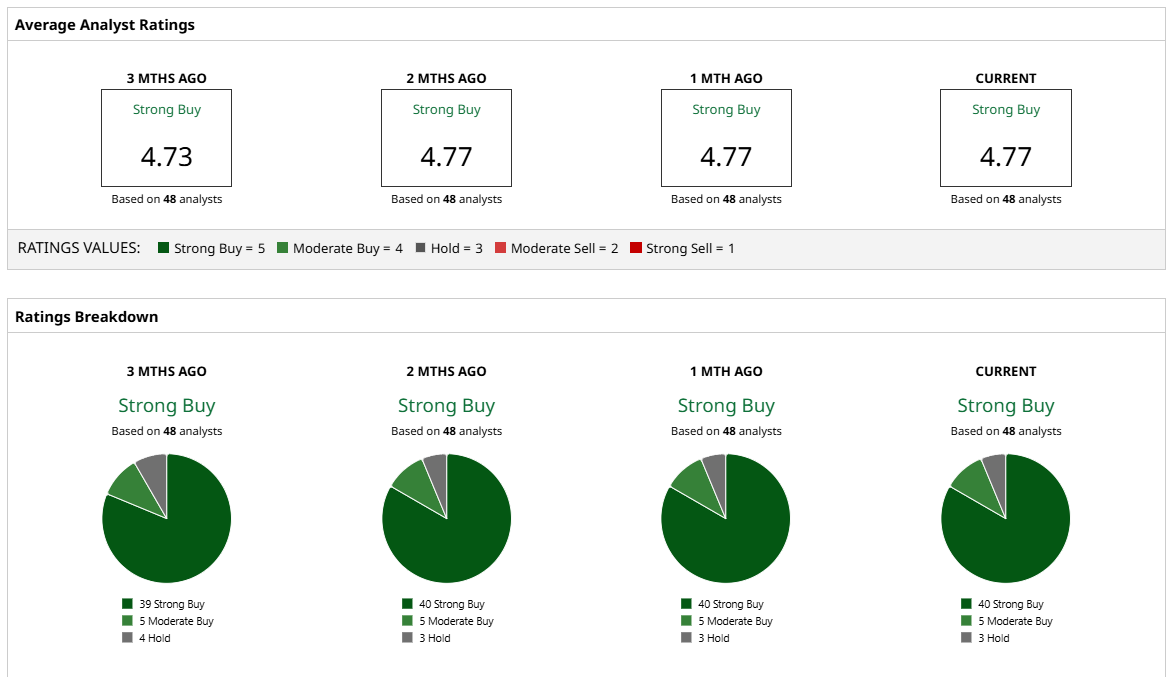Click "5 Moderate Buy" swatch under 2 MTHS AGO pie

407,621
